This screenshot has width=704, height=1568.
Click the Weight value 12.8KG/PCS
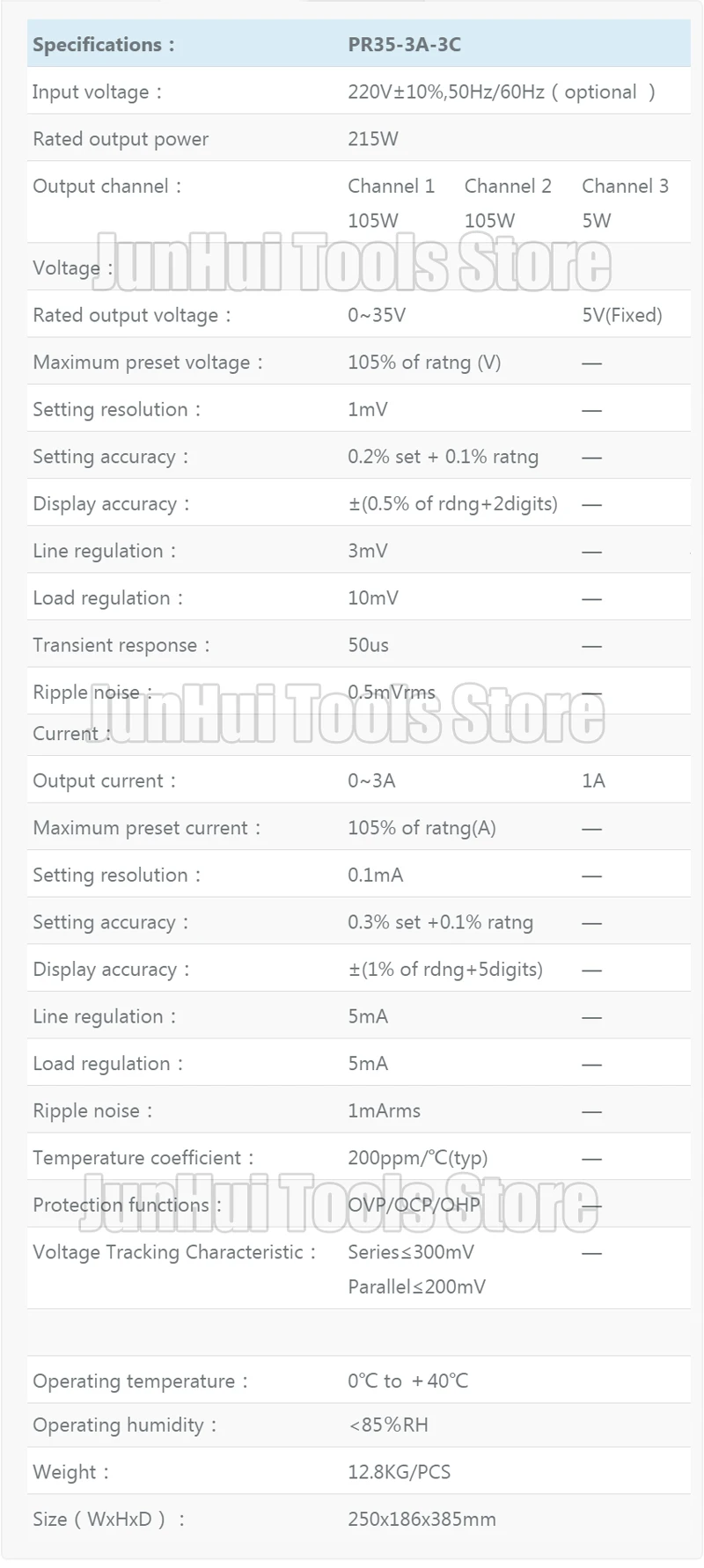click(x=399, y=1472)
